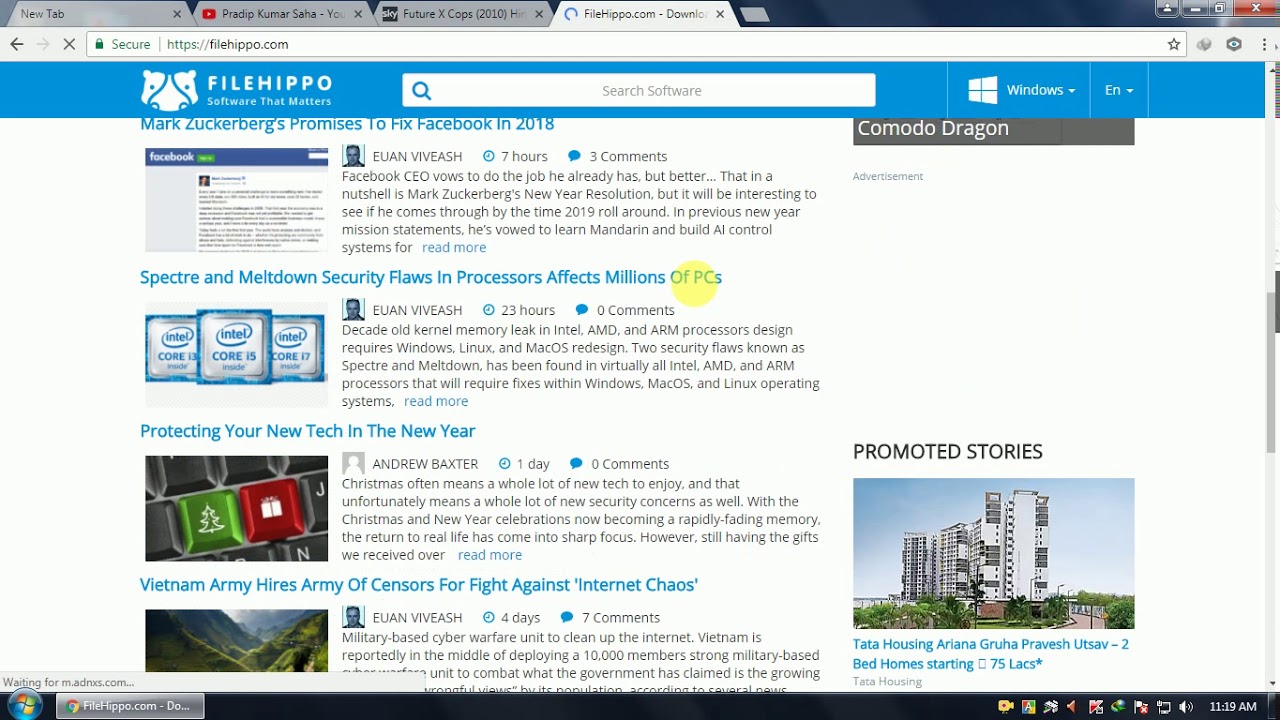Open the Christmas keyboard keys thumbnail
The height and width of the screenshot is (720, 1280).
pyautogui.click(x=236, y=508)
